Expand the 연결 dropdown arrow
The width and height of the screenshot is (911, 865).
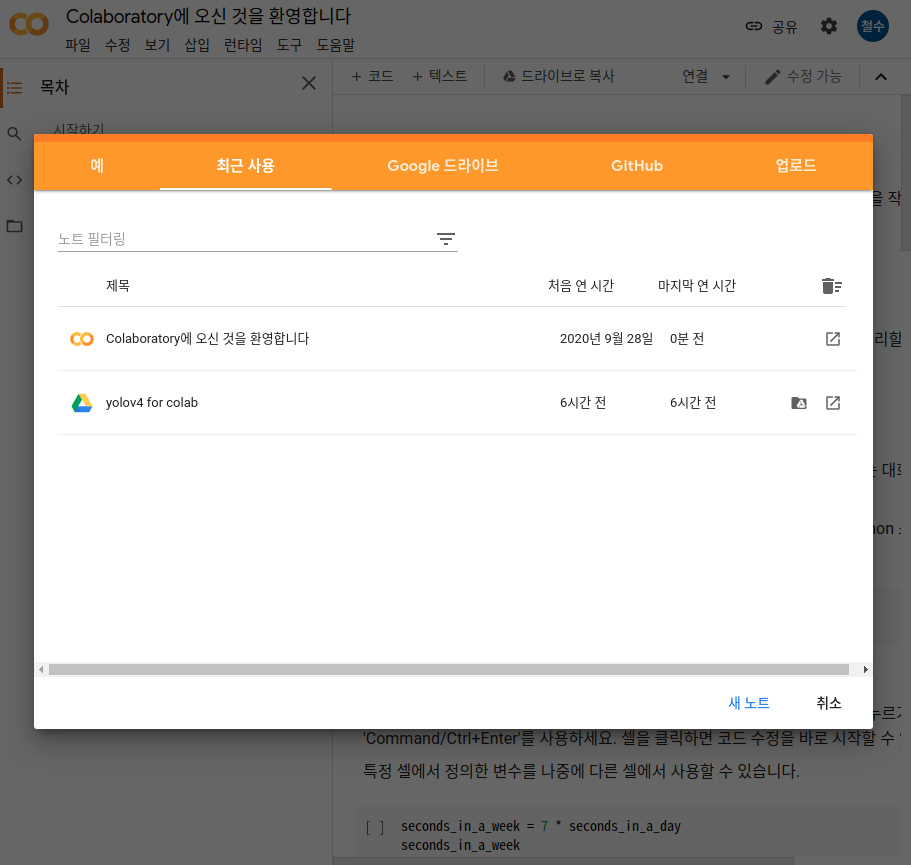pos(726,77)
